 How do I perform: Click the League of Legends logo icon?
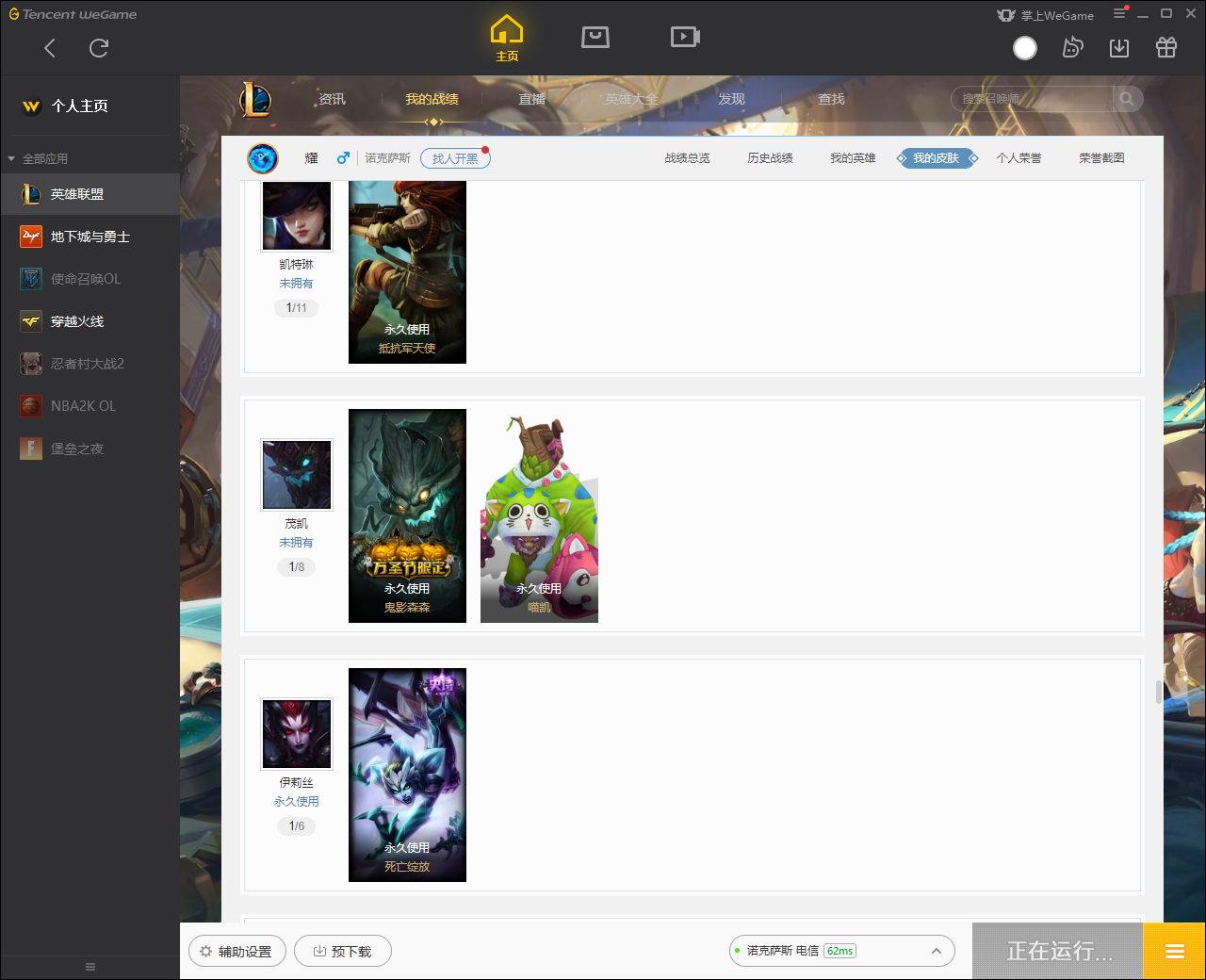pyautogui.click(x=255, y=99)
